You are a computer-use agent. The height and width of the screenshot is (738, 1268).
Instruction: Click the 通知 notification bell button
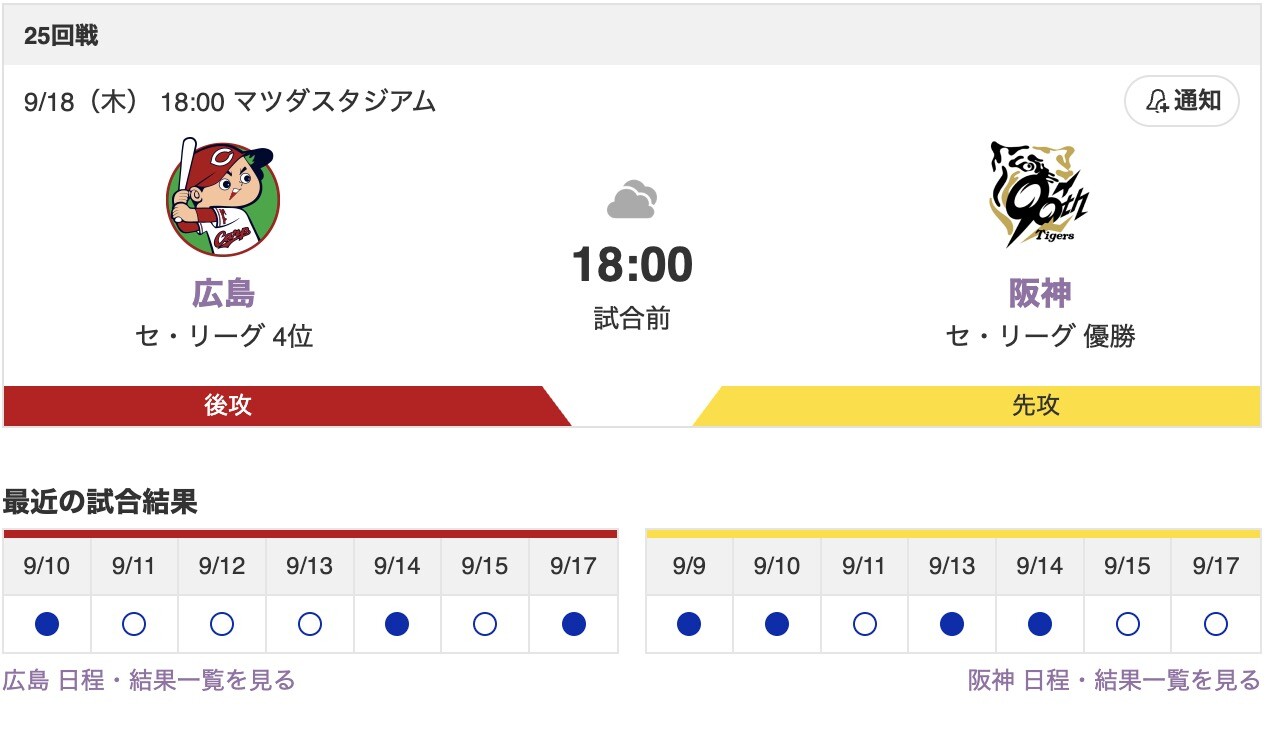tap(1182, 101)
